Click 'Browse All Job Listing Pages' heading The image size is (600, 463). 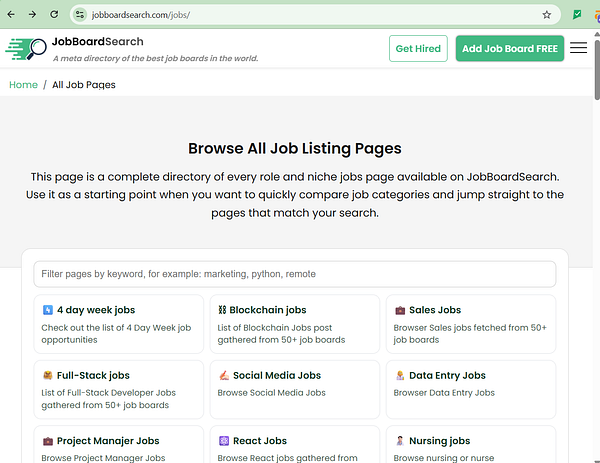[295, 148]
